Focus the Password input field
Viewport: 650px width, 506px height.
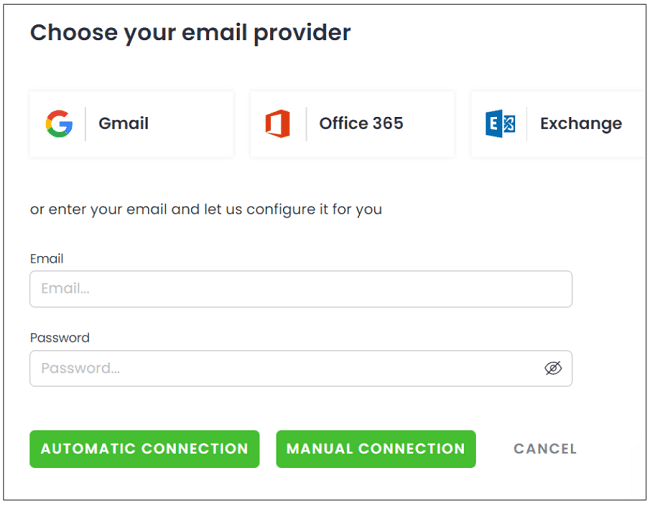point(280,368)
